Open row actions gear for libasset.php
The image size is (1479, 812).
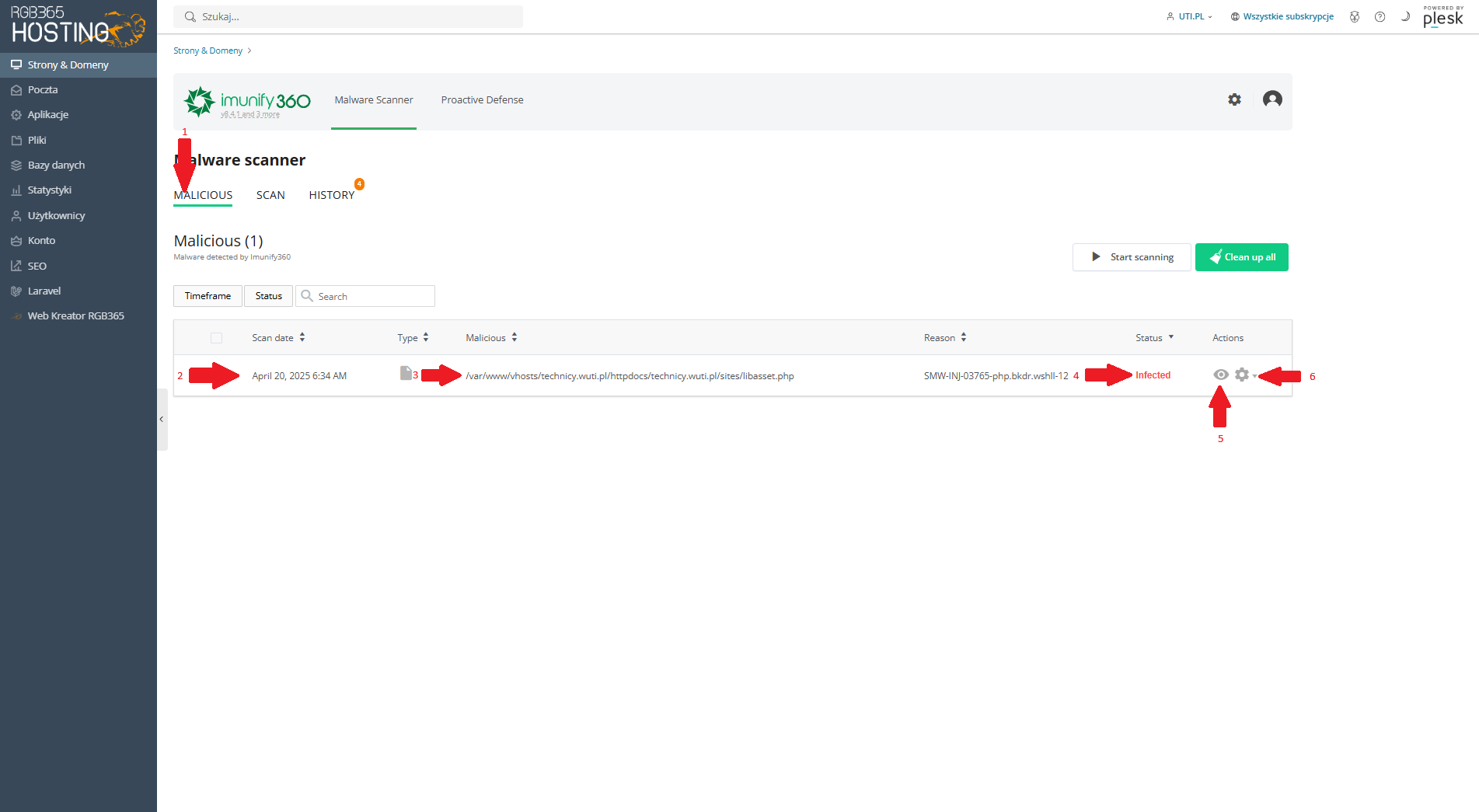point(1243,375)
